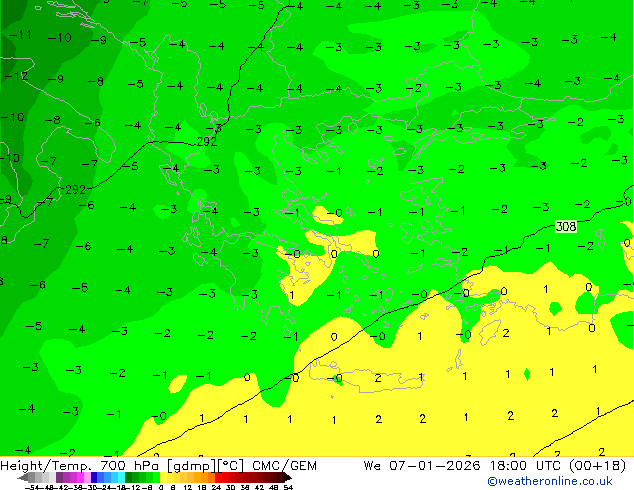Click the '[°C]' unit label

click(230, 466)
